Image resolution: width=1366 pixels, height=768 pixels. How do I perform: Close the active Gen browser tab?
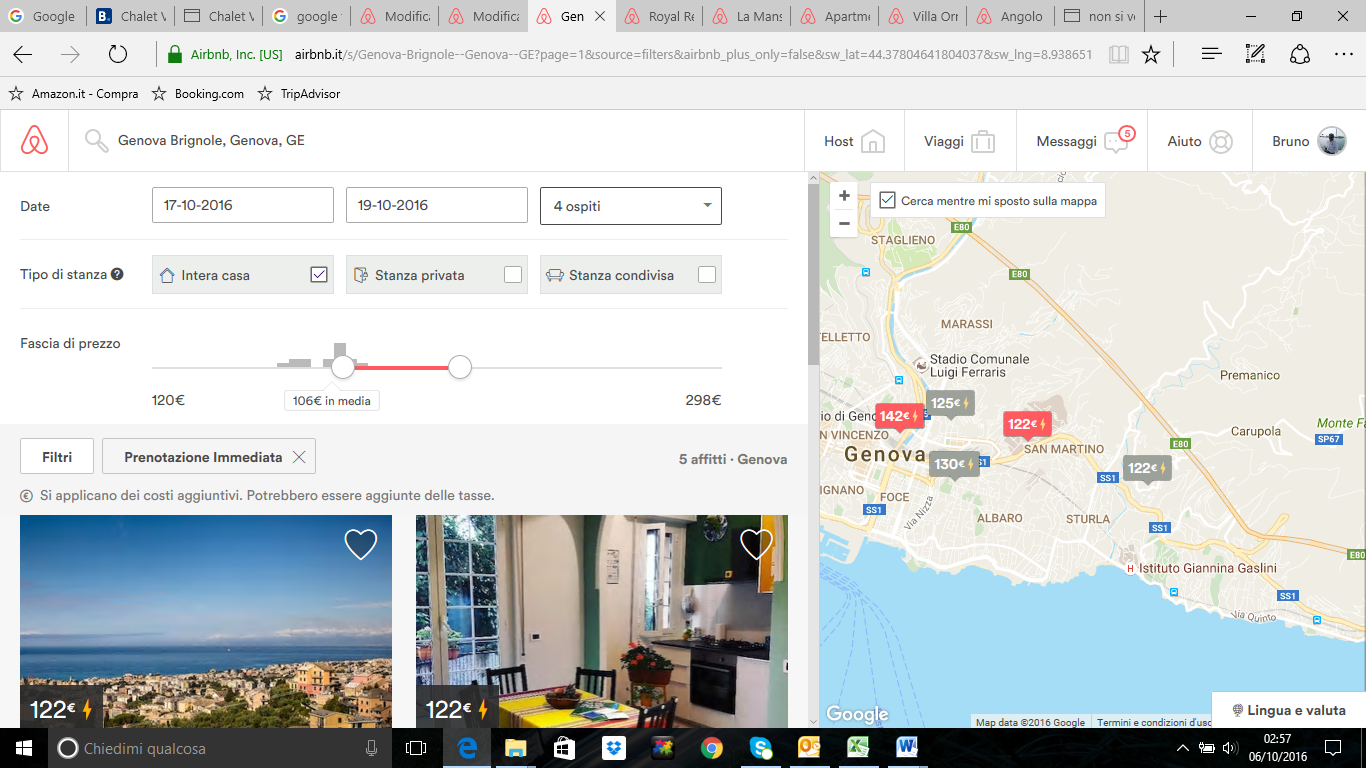599,17
